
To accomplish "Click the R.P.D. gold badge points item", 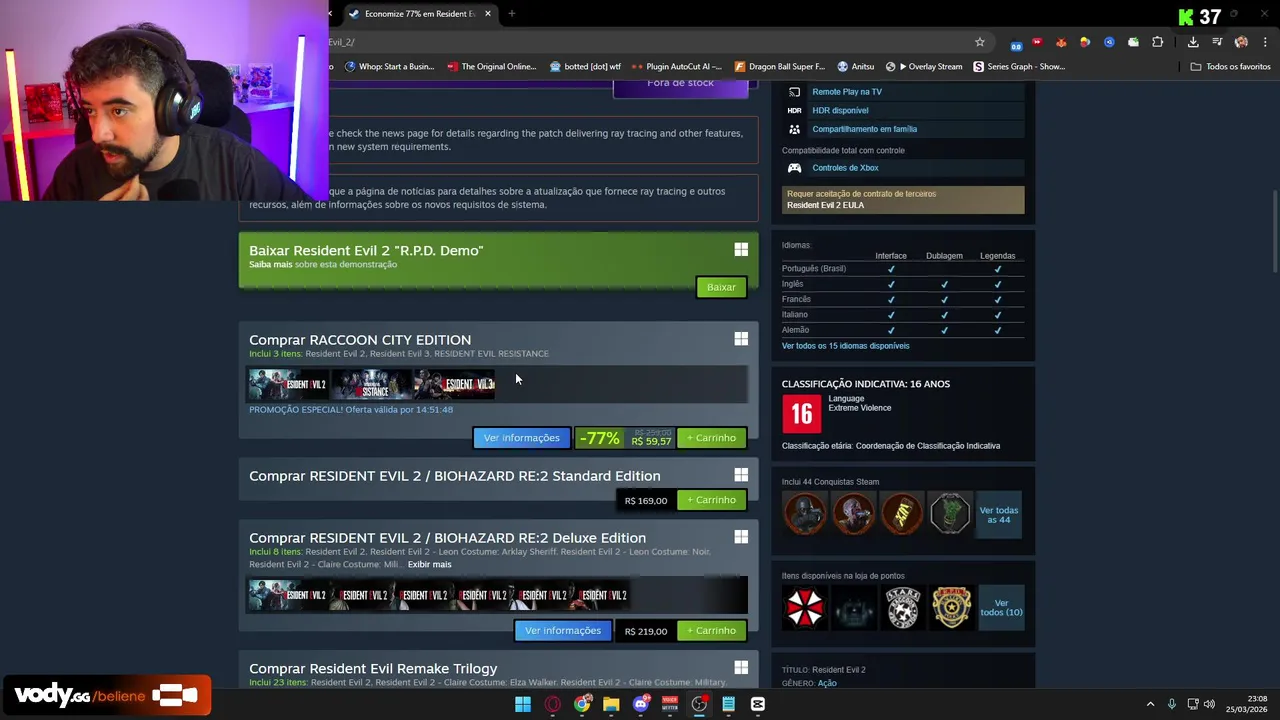I will (951, 607).
